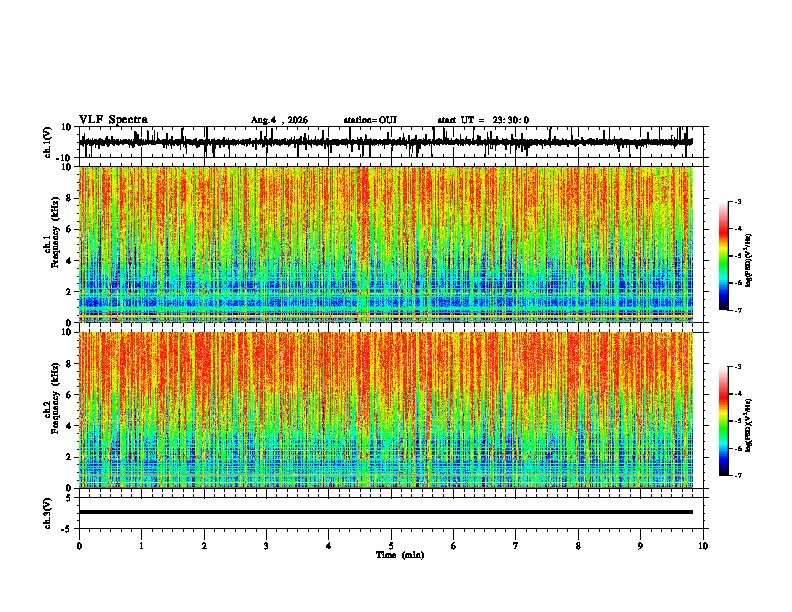Click inside the ch.2 spectrogram panel
Screen dimensions: 792x612
[x=385, y=410]
